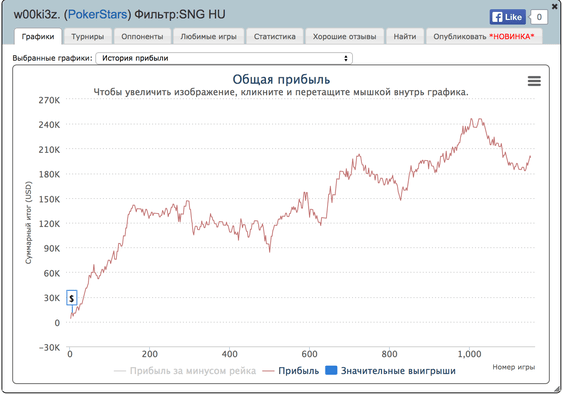This screenshot has height=394, width=562.
Task: Click the Общая прибыль chart title
Action: (x=281, y=79)
